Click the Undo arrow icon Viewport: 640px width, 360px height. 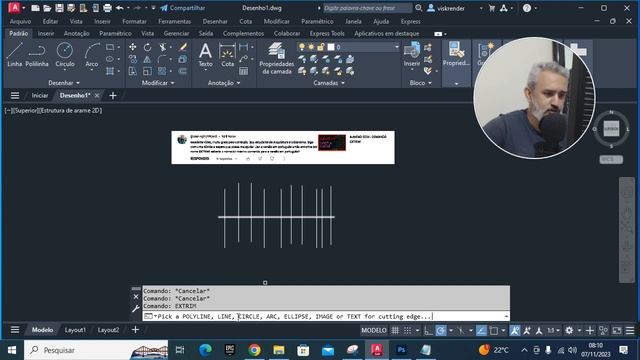(x=120, y=8)
